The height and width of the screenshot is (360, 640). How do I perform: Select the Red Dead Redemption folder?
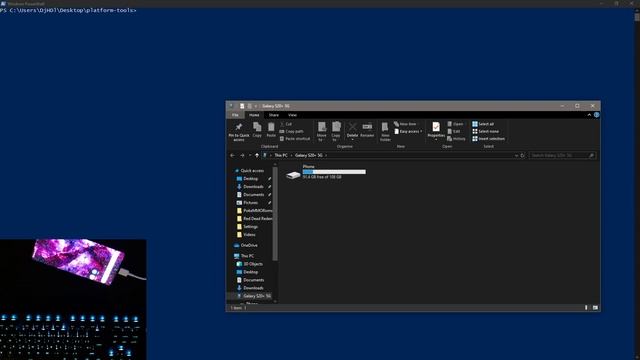254,219
